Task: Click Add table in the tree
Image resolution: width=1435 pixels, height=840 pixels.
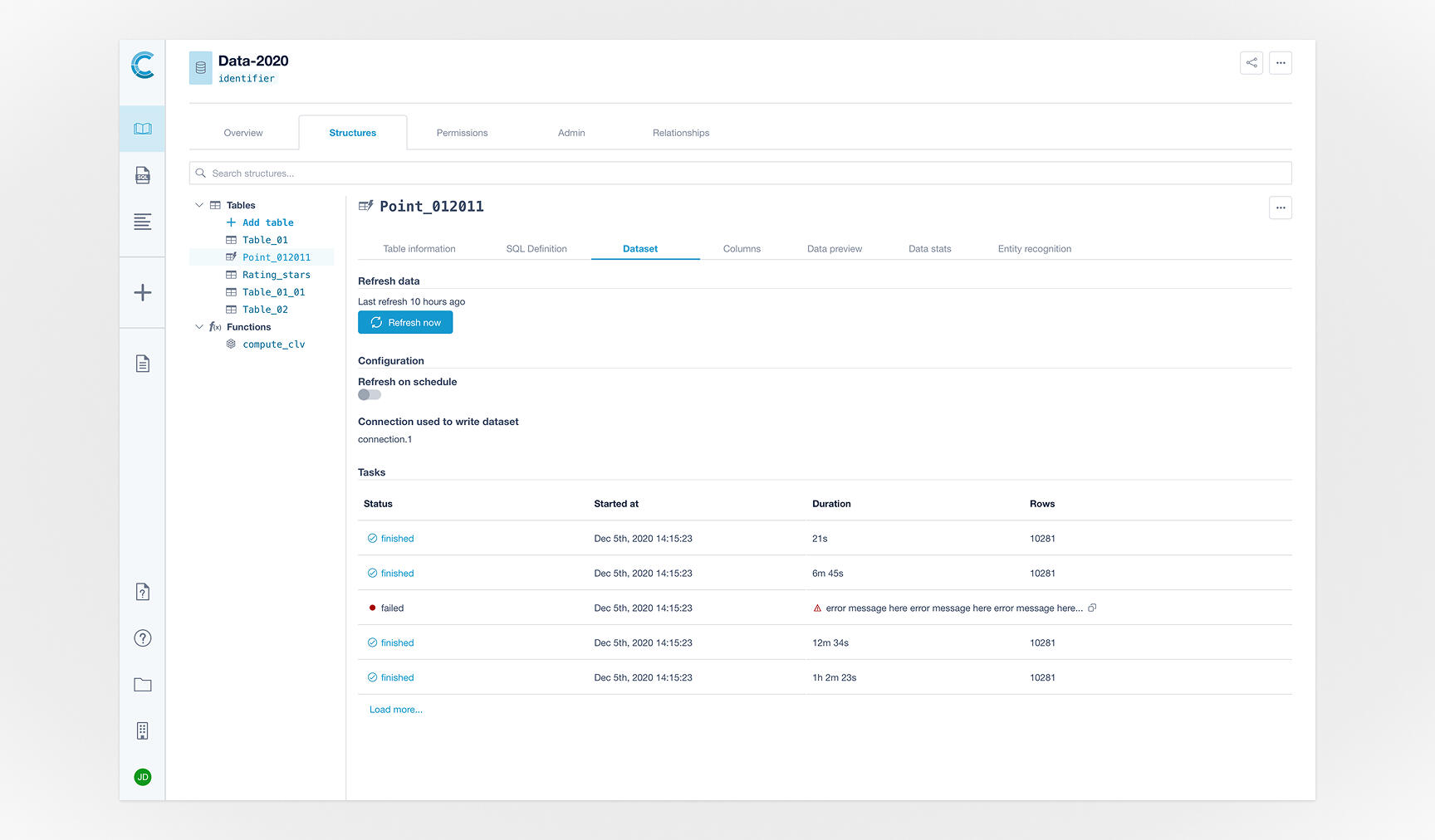Action: [267, 222]
